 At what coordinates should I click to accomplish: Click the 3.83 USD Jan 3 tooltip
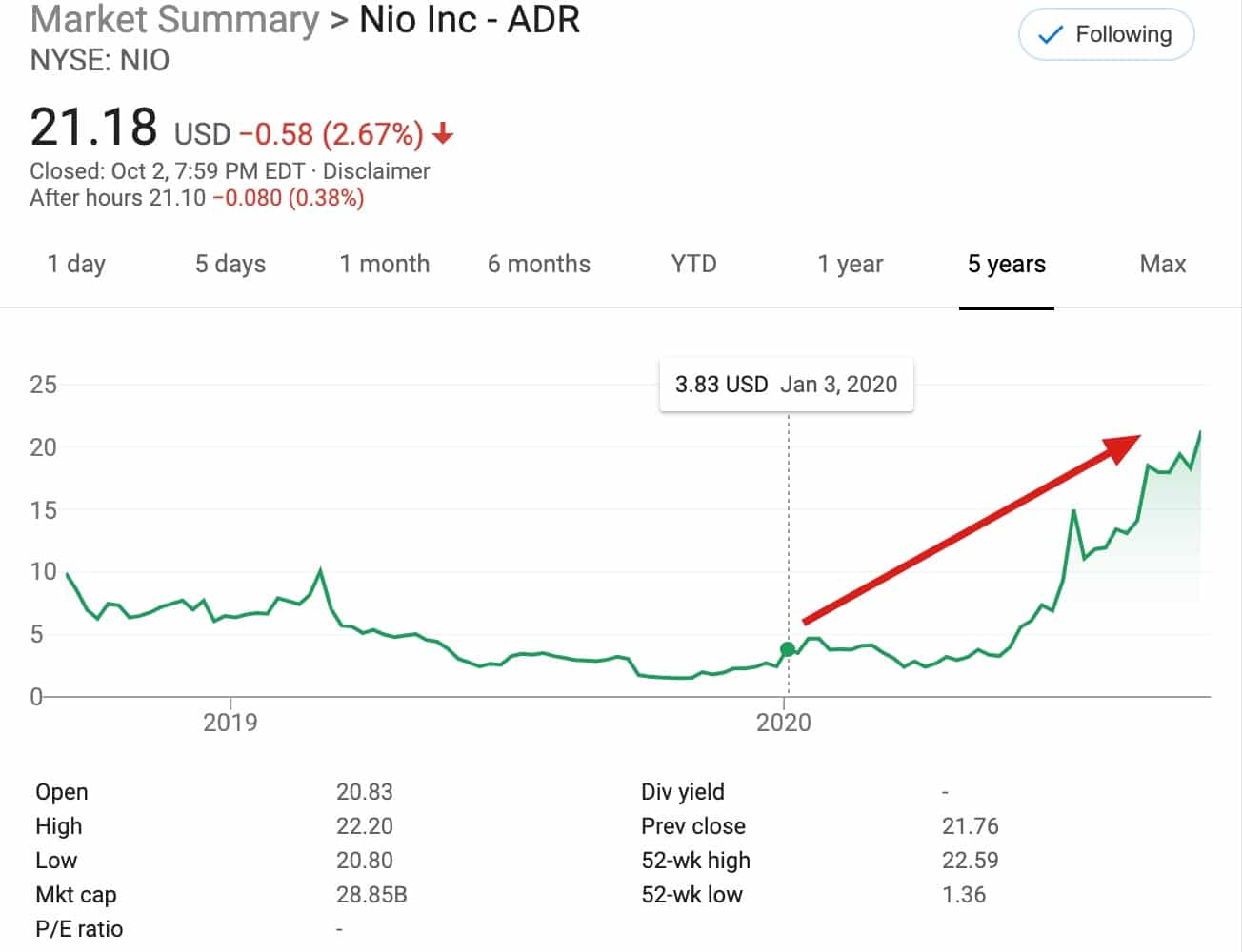pyautogui.click(x=786, y=384)
